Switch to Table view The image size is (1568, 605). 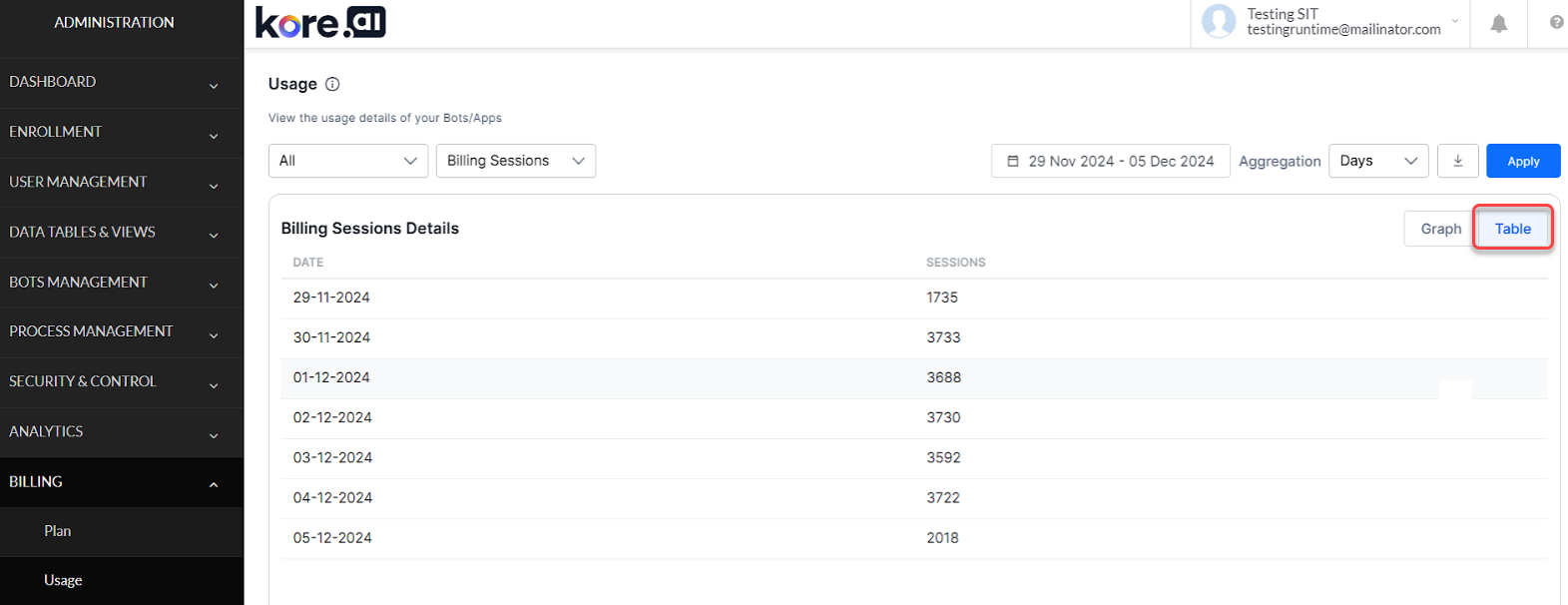pyautogui.click(x=1512, y=229)
